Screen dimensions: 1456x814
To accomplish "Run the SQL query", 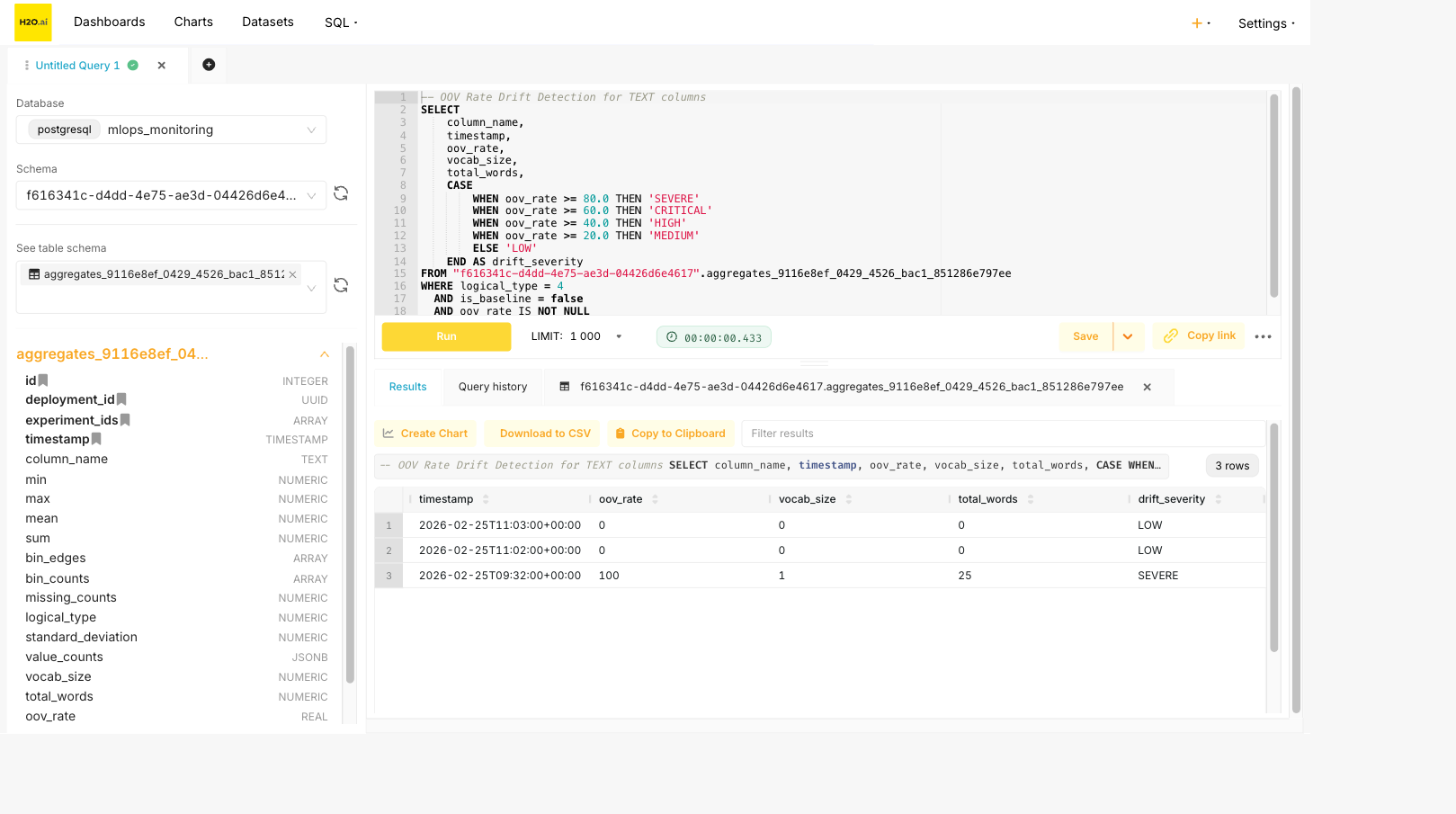I will [446, 336].
